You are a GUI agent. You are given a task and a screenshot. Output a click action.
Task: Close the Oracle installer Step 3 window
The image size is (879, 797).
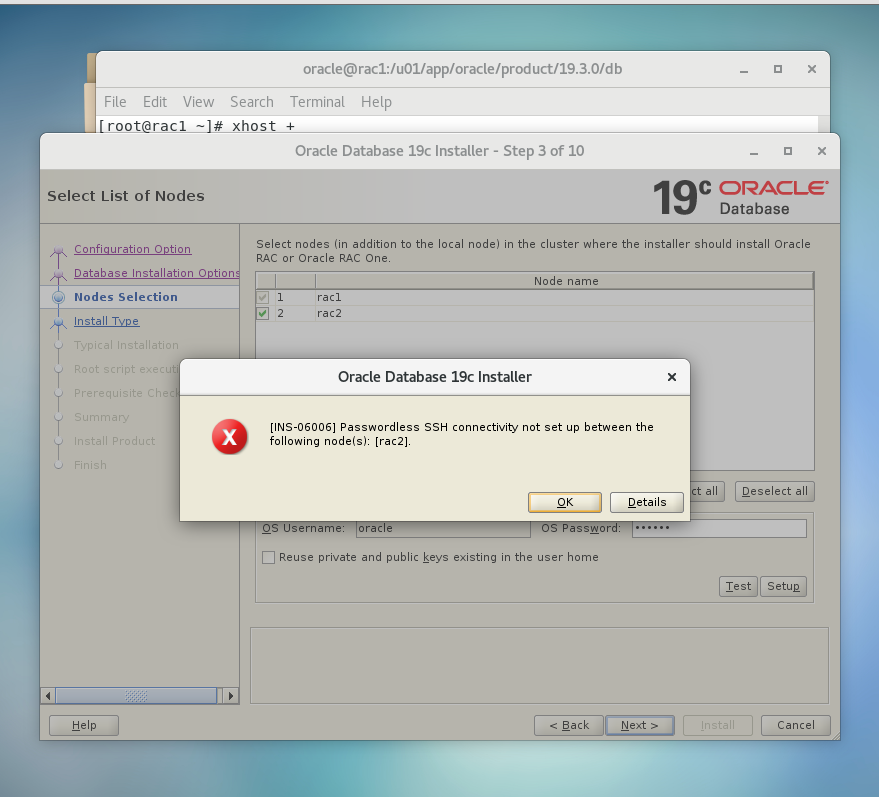(822, 151)
